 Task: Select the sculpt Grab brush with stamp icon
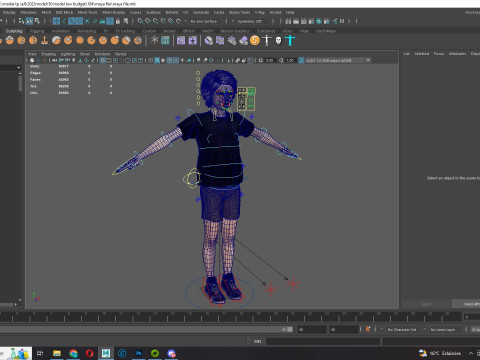(44, 41)
